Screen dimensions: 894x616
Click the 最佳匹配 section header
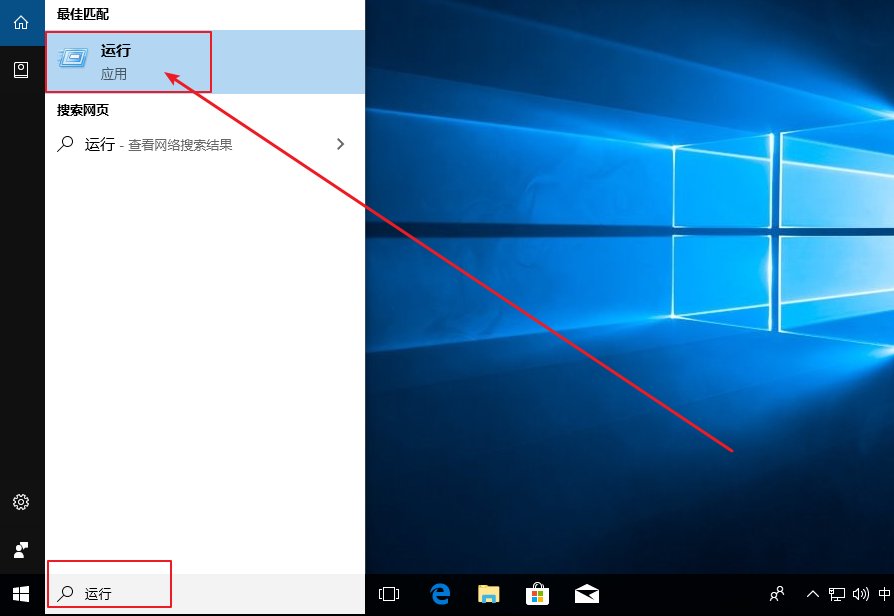point(83,14)
